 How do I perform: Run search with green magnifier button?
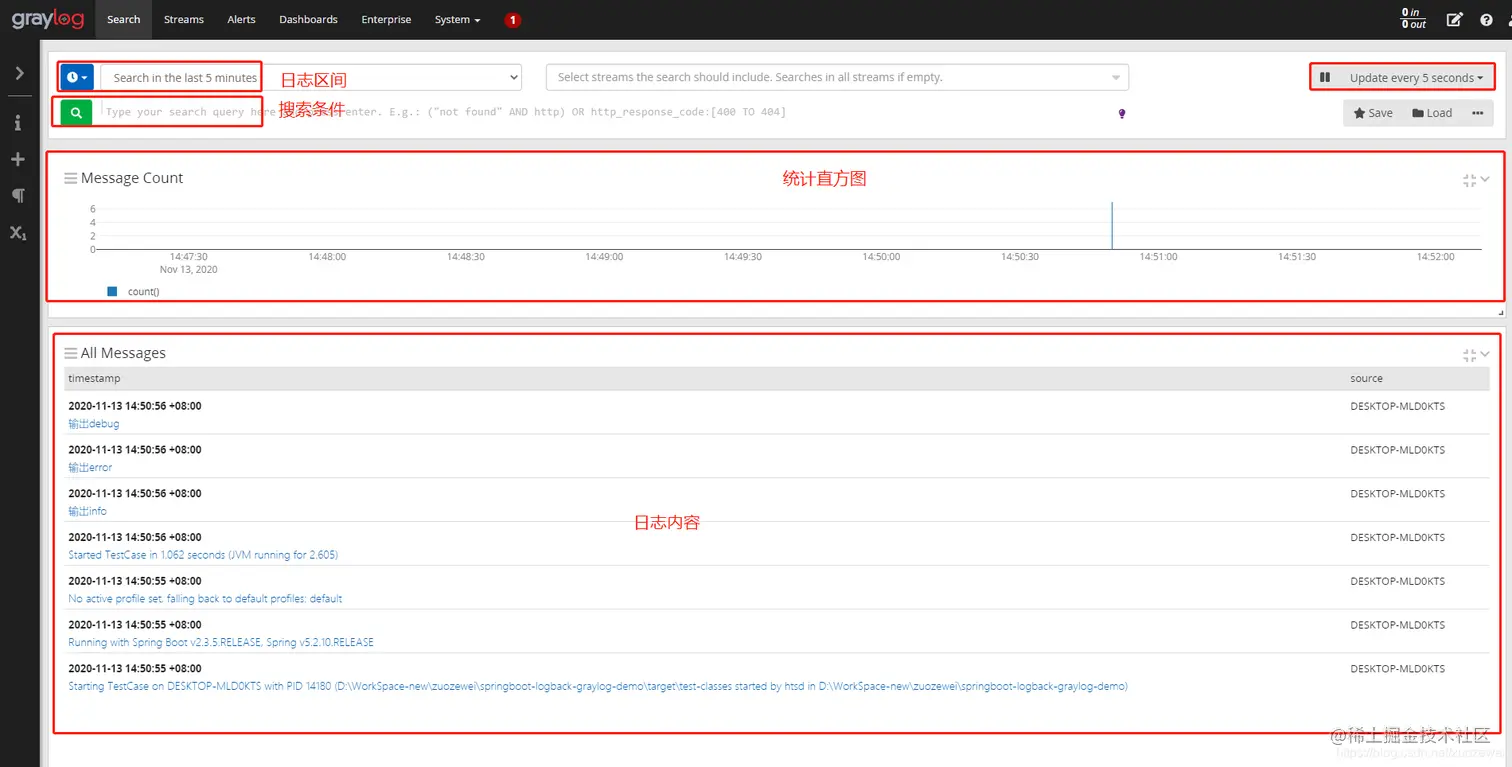tap(76, 113)
